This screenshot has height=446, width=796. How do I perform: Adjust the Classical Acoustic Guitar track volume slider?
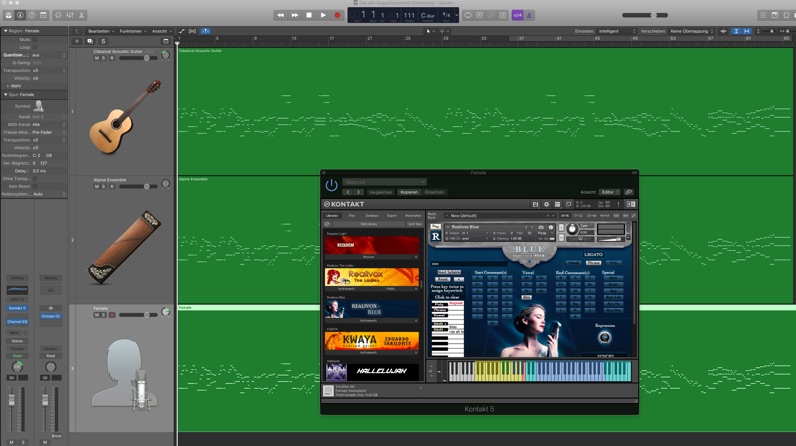point(138,58)
